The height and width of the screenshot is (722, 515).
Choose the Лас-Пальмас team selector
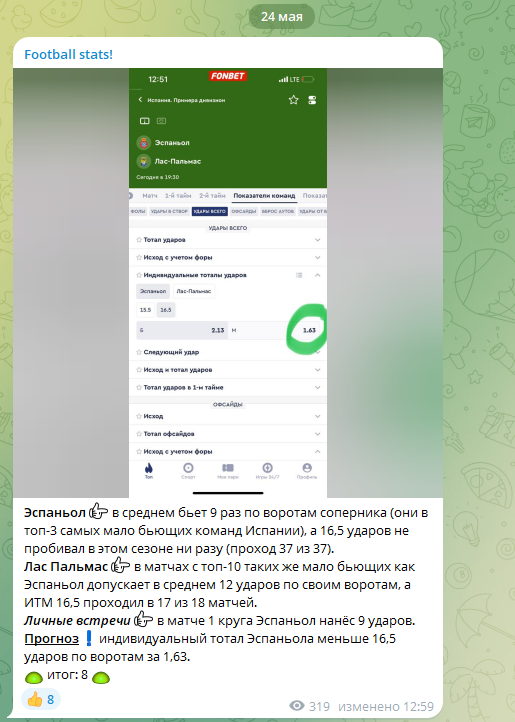tap(193, 291)
